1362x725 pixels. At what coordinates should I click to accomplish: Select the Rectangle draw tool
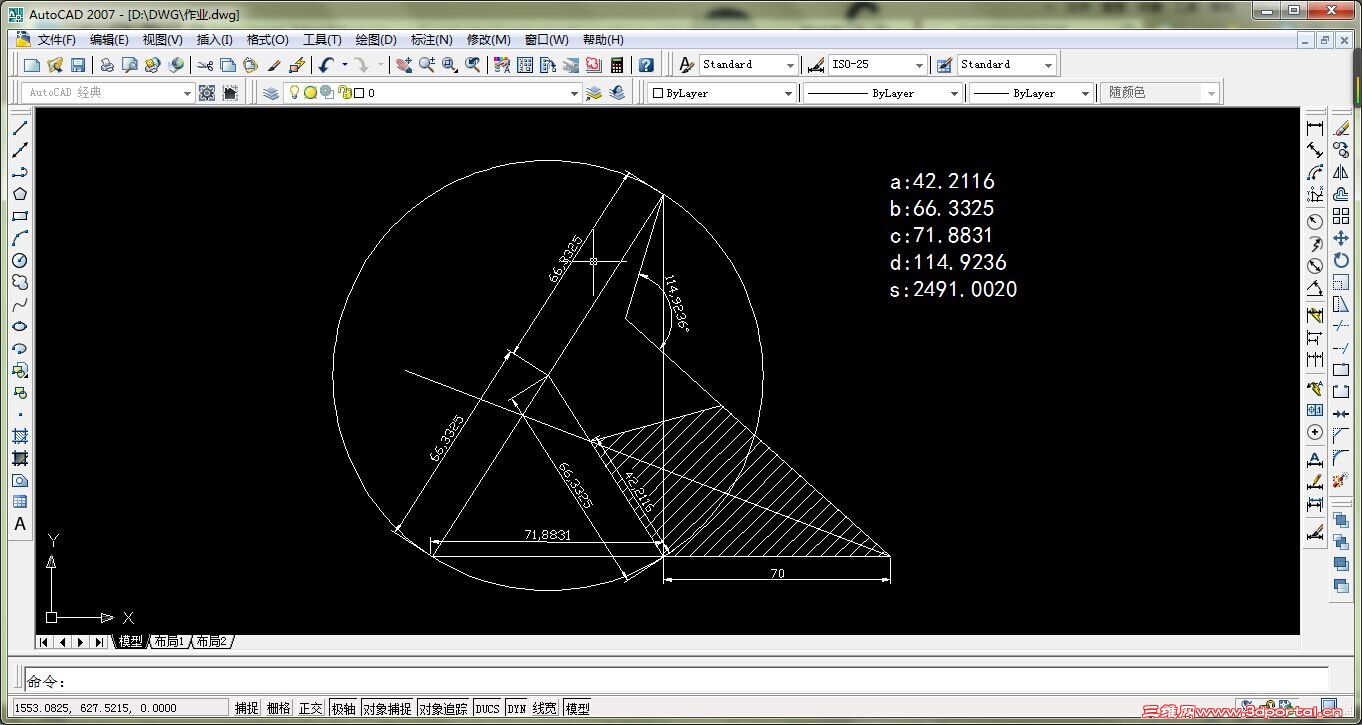20,216
